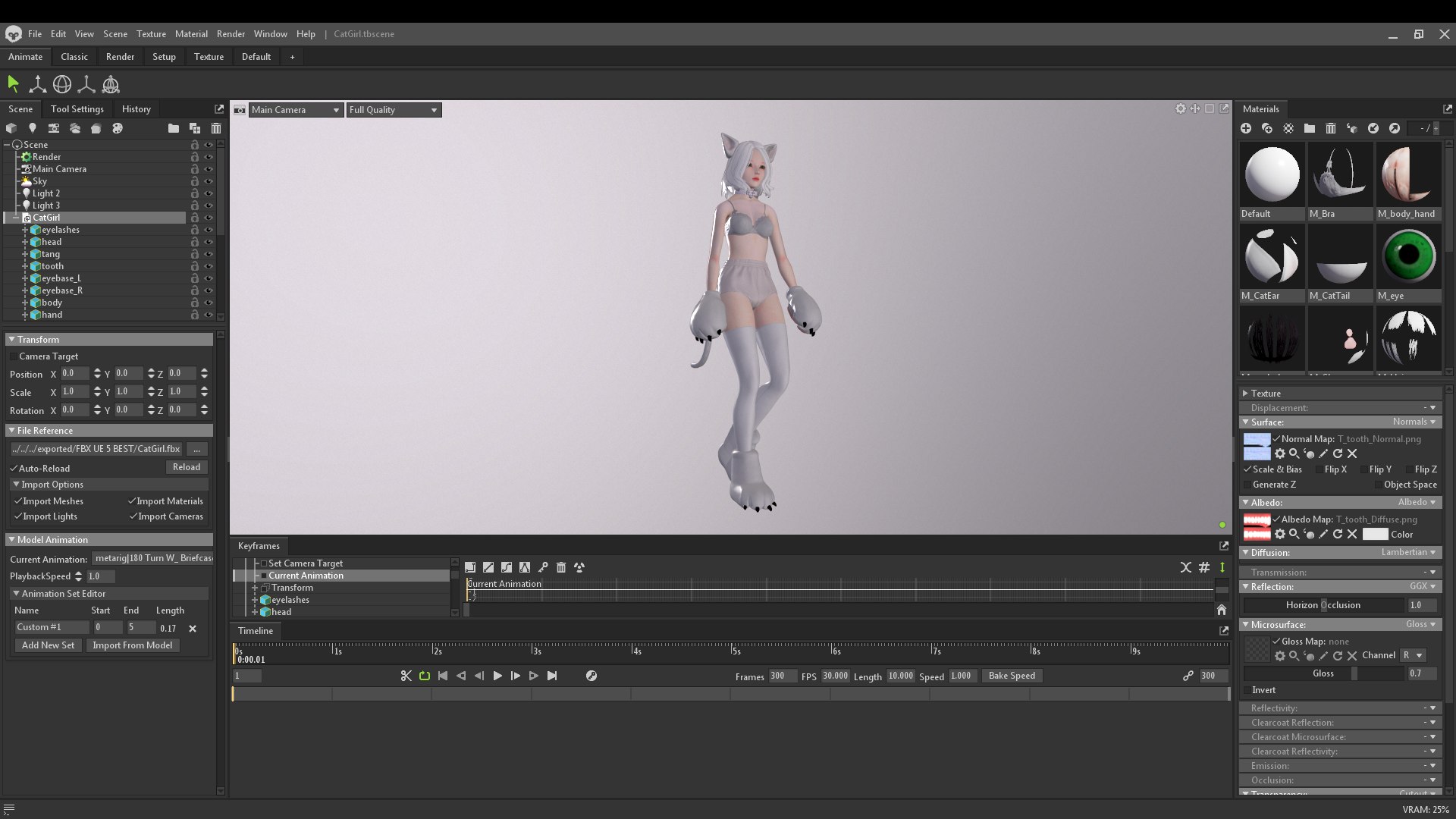Play the animation
Viewport: 1456px width, 819px height.
pyautogui.click(x=497, y=676)
